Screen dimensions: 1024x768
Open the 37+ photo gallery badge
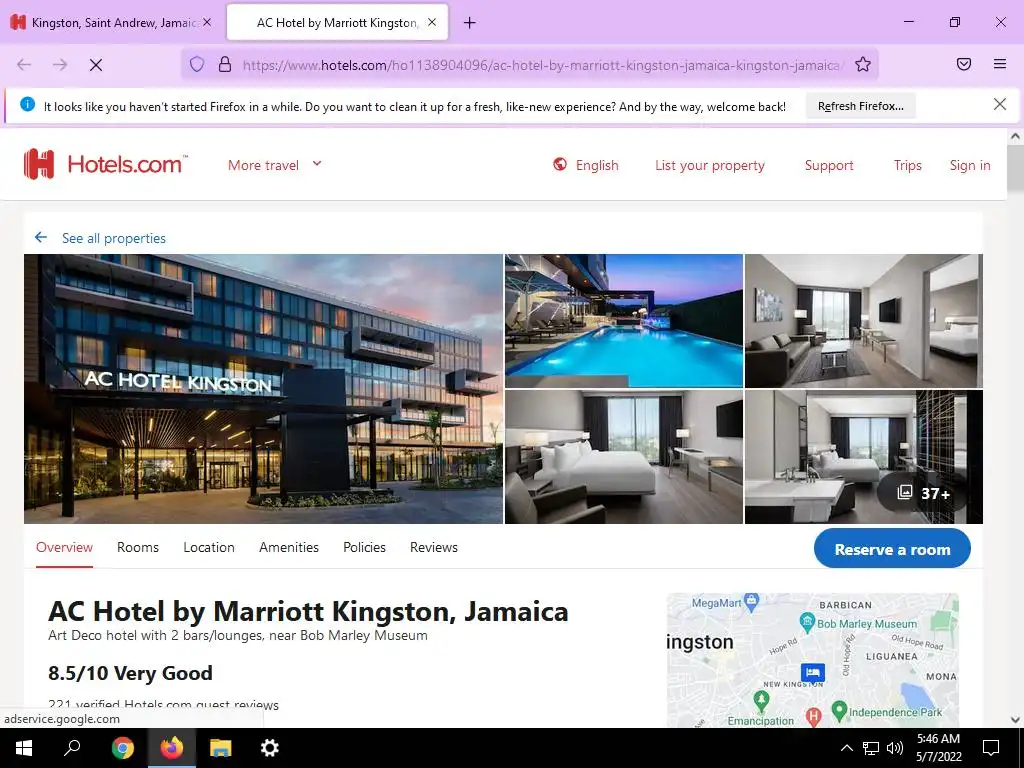(923, 492)
